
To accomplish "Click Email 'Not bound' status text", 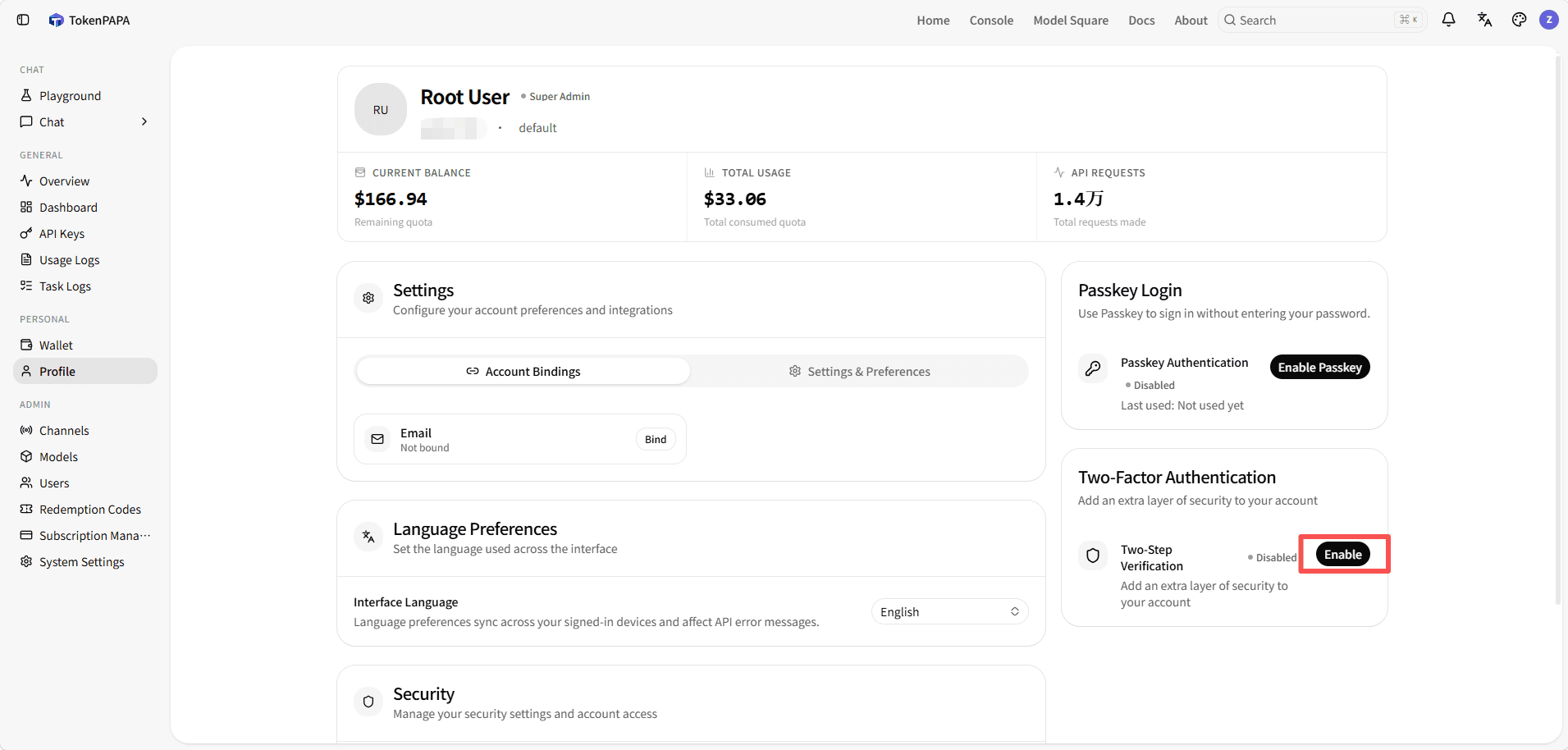I will click(424, 447).
